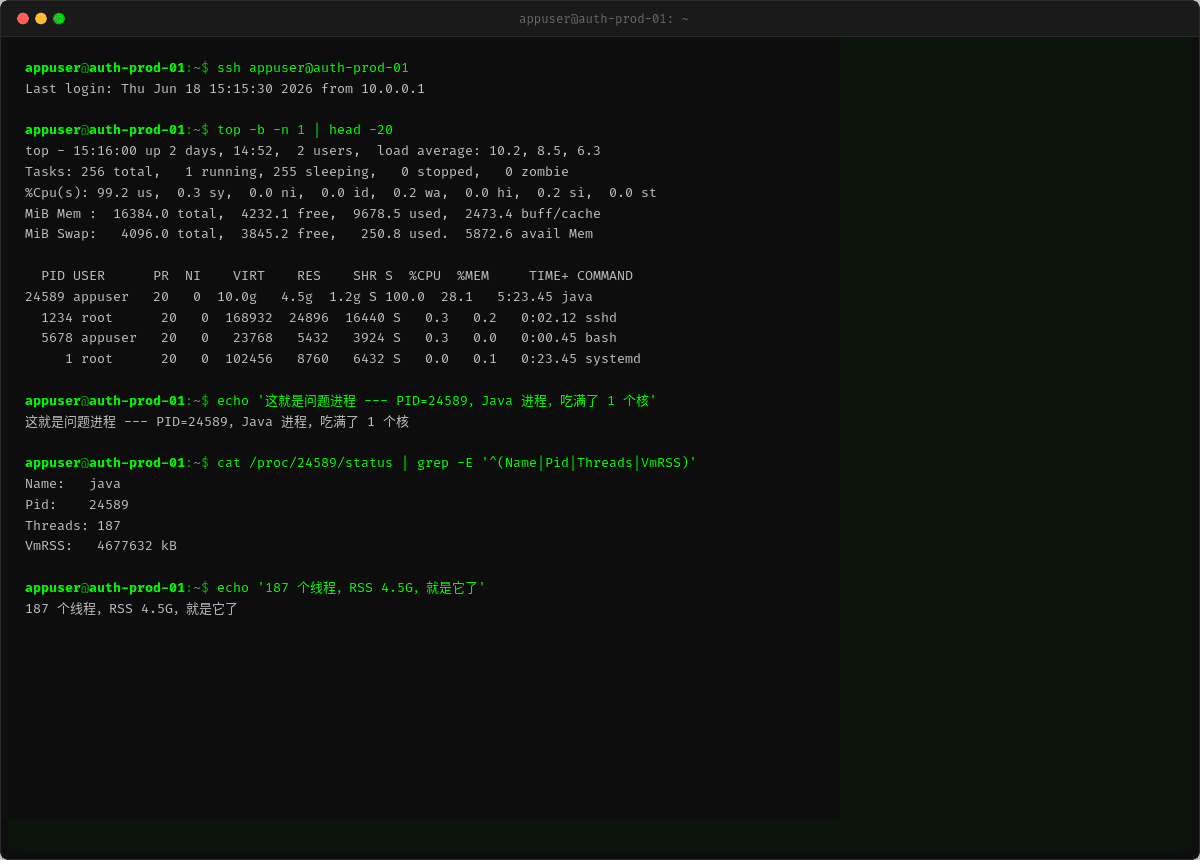Select the Pid: 24589 line
Viewport: 1200px width, 860px height.
(x=77, y=505)
